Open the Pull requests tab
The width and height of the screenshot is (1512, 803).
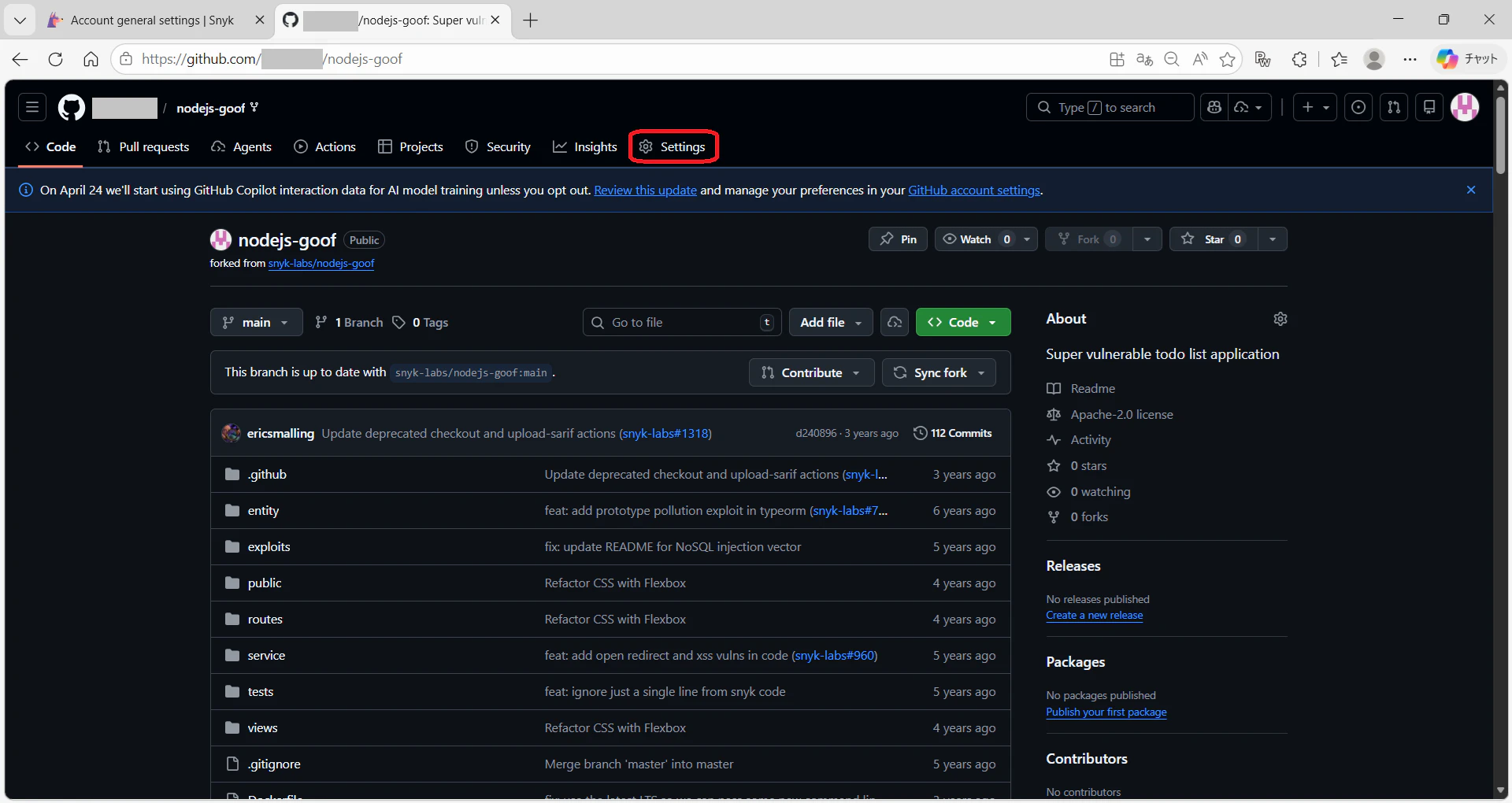click(x=143, y=146)
